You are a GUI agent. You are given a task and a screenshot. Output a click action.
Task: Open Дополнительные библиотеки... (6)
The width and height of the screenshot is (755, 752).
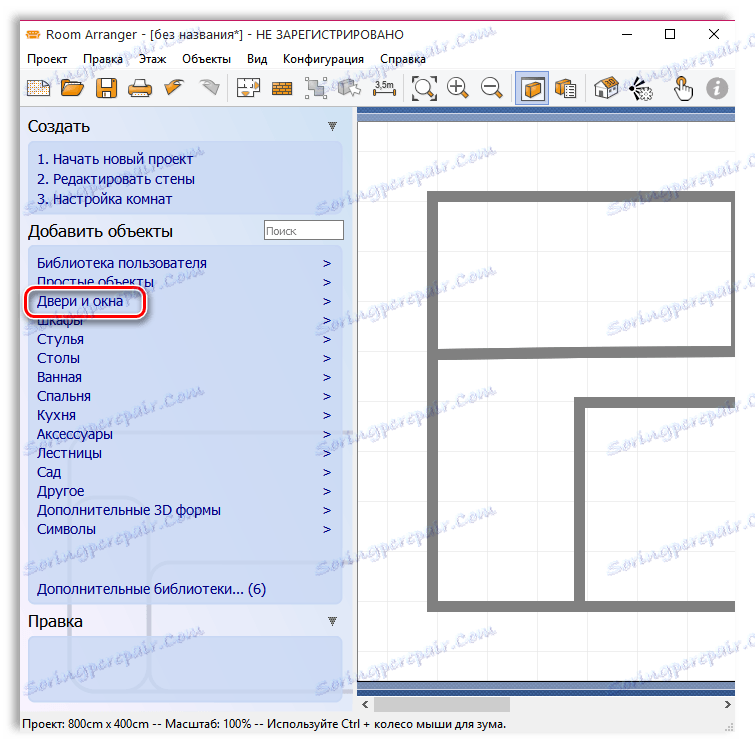click(x=151, y=589)
